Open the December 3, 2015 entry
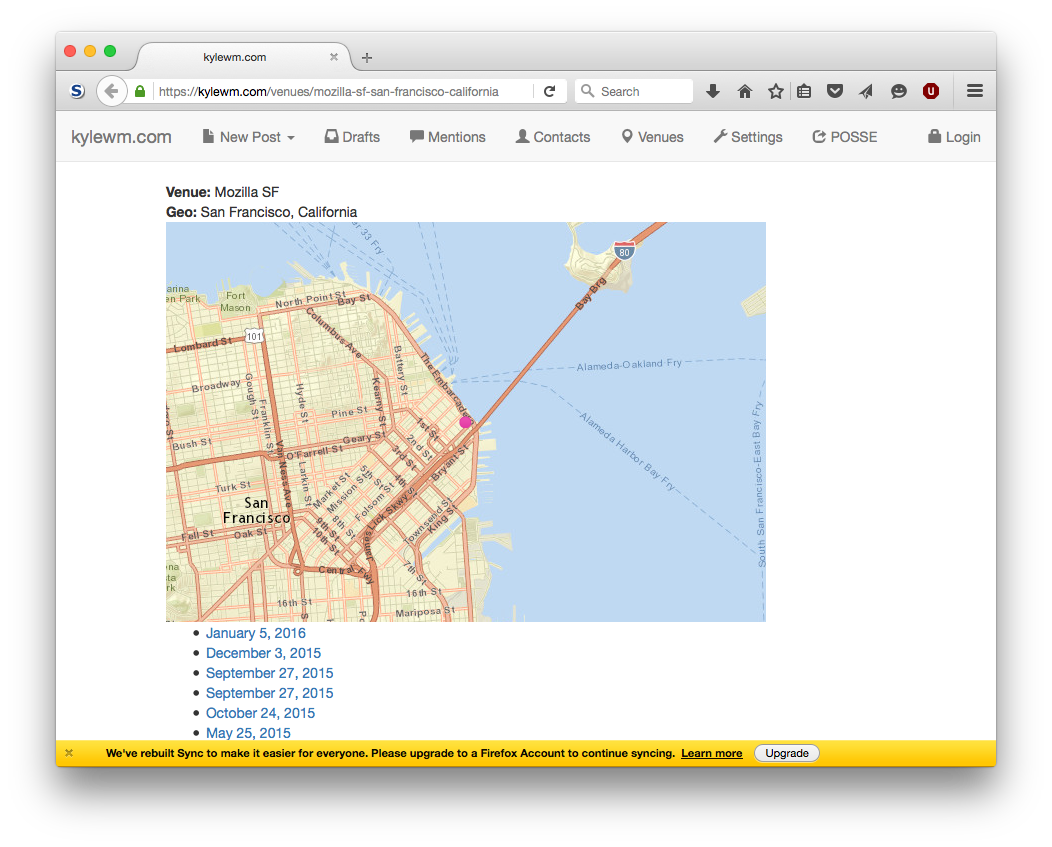The image size is (1052, 847). [264, 653]
